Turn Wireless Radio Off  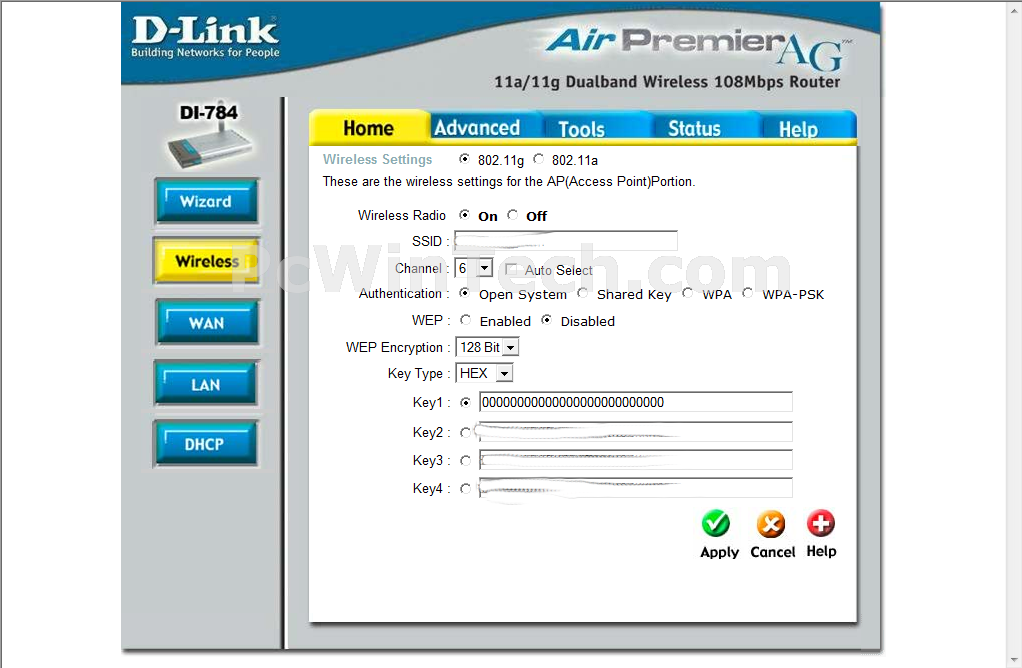(x=513, y=215)
